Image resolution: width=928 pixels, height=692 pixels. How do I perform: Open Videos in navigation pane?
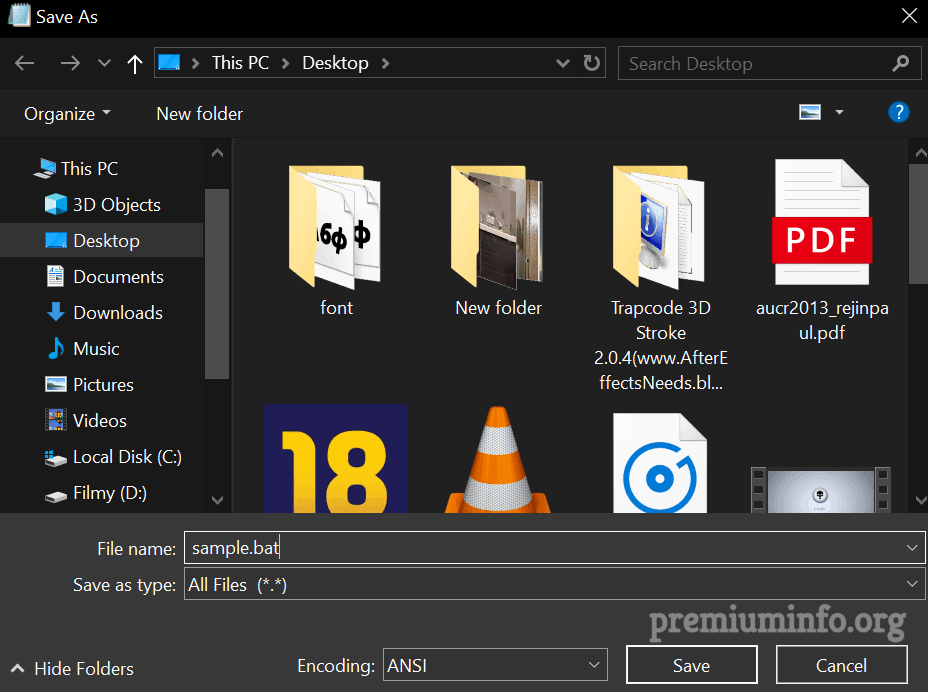point(86,421)
